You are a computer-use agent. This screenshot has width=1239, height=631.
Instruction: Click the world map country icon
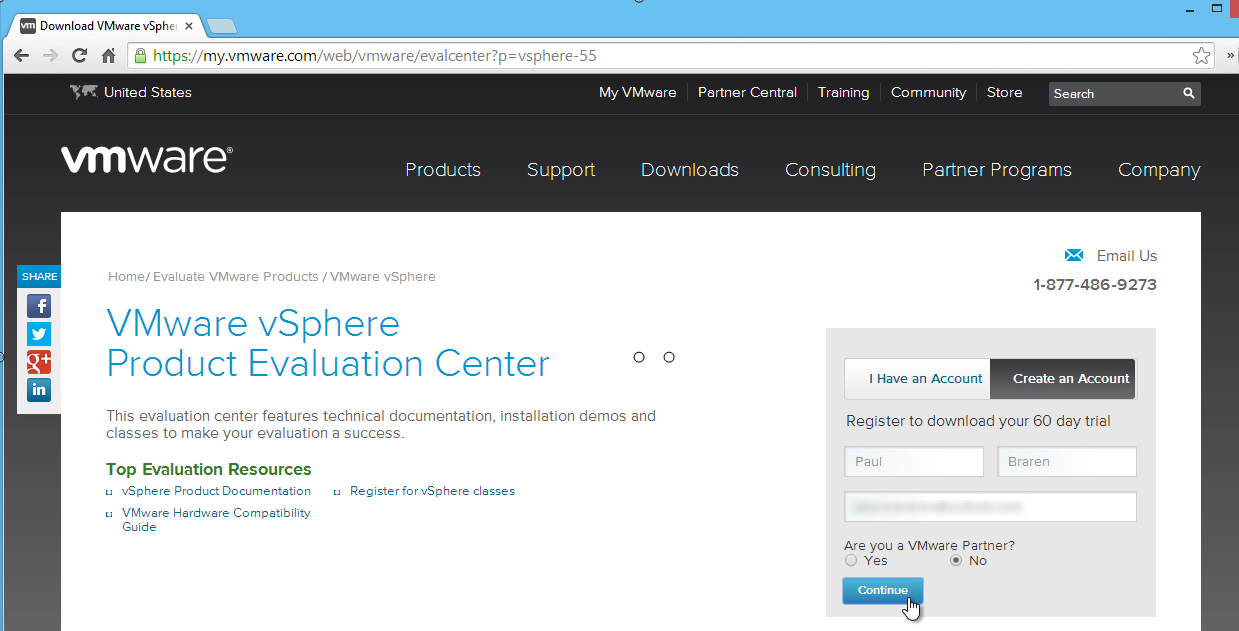pos(84,92)
